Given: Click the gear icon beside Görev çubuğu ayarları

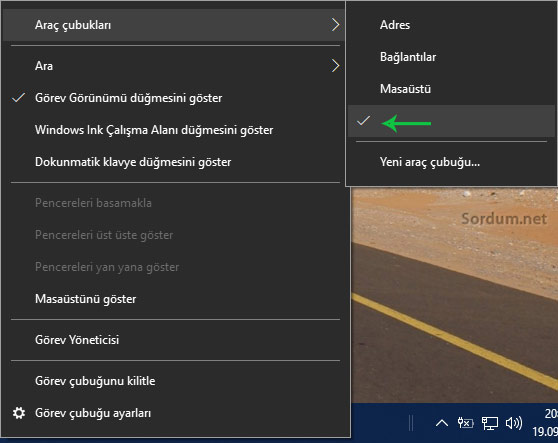Looking at the screenshot, I should point(19,413).
